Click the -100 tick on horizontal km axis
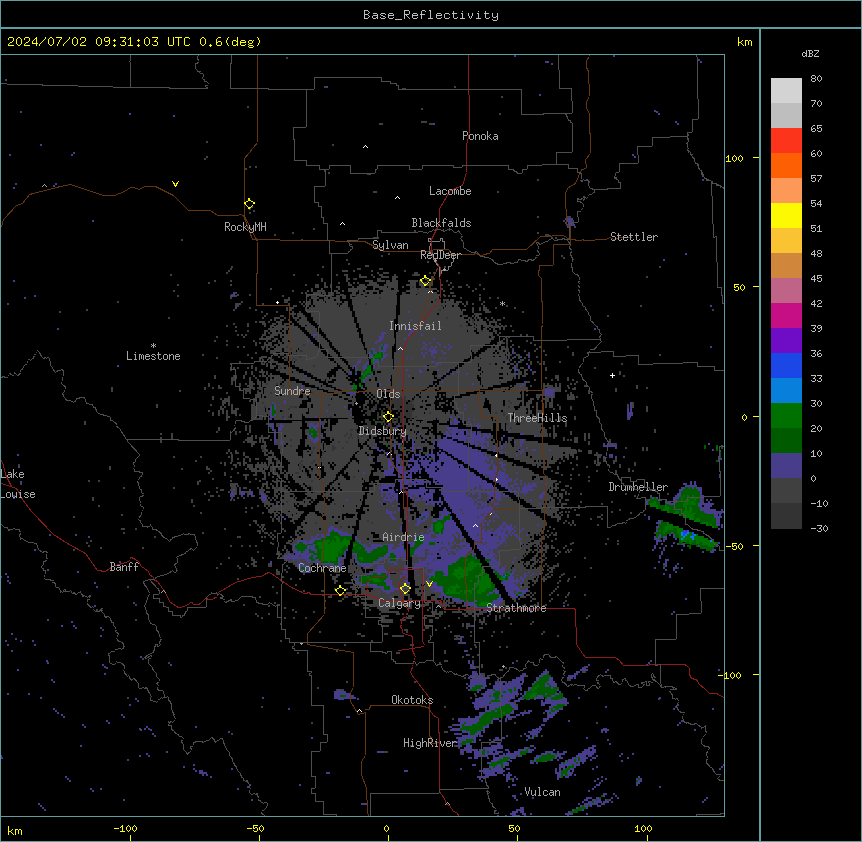 click(125, 829)
